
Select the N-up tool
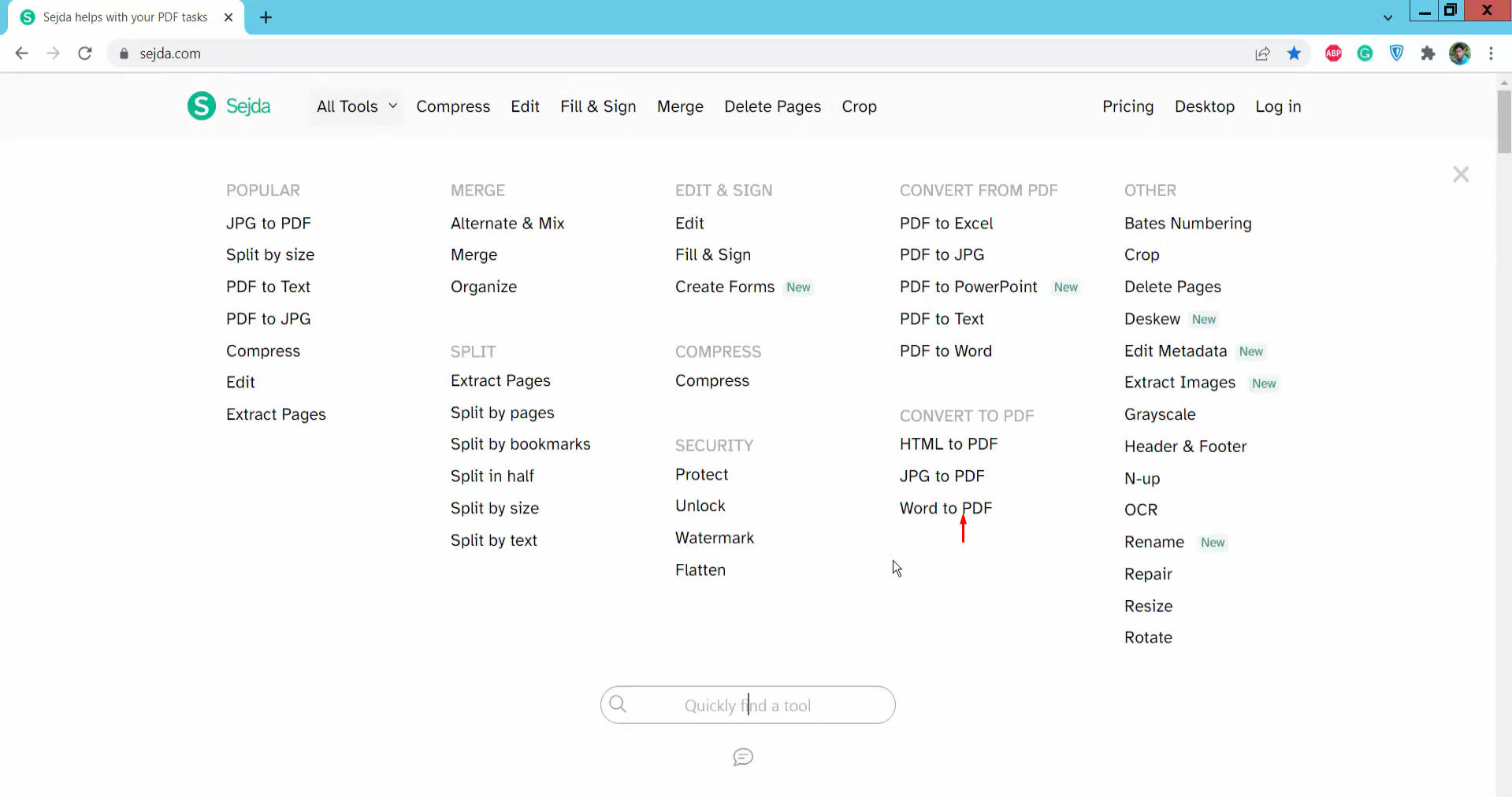tap(1142, 479)
